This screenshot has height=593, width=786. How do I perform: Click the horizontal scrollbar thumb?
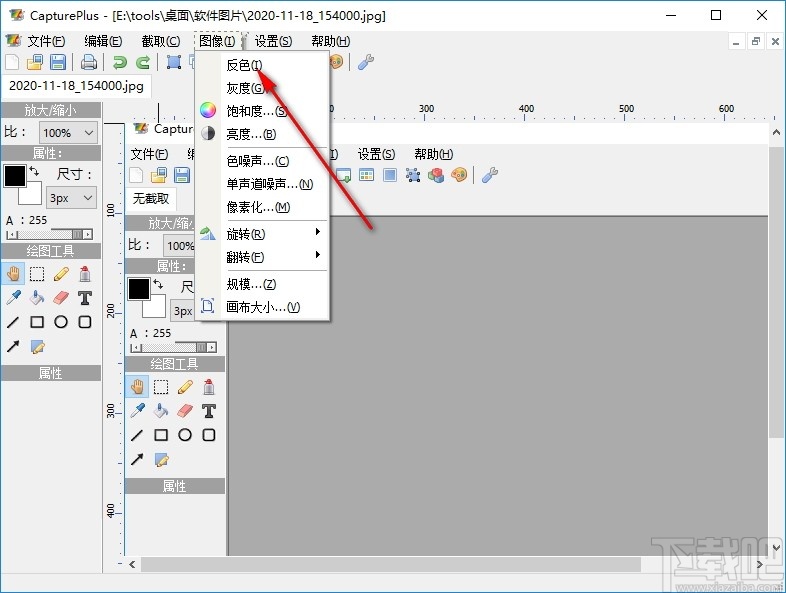(390, 564)
